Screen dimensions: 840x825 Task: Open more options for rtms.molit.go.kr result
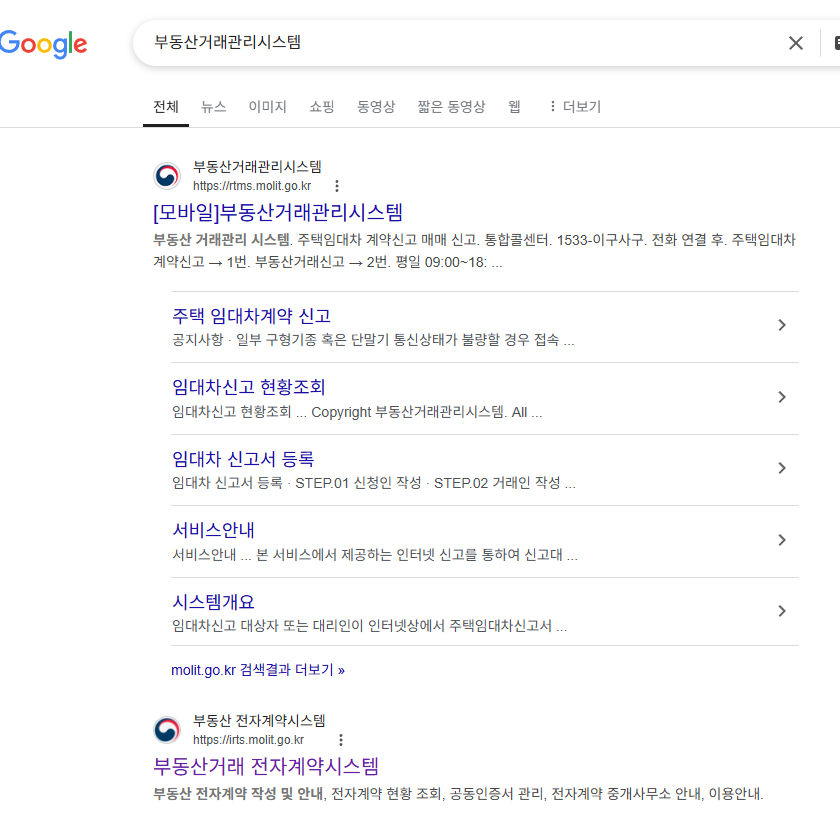point(336,186)
